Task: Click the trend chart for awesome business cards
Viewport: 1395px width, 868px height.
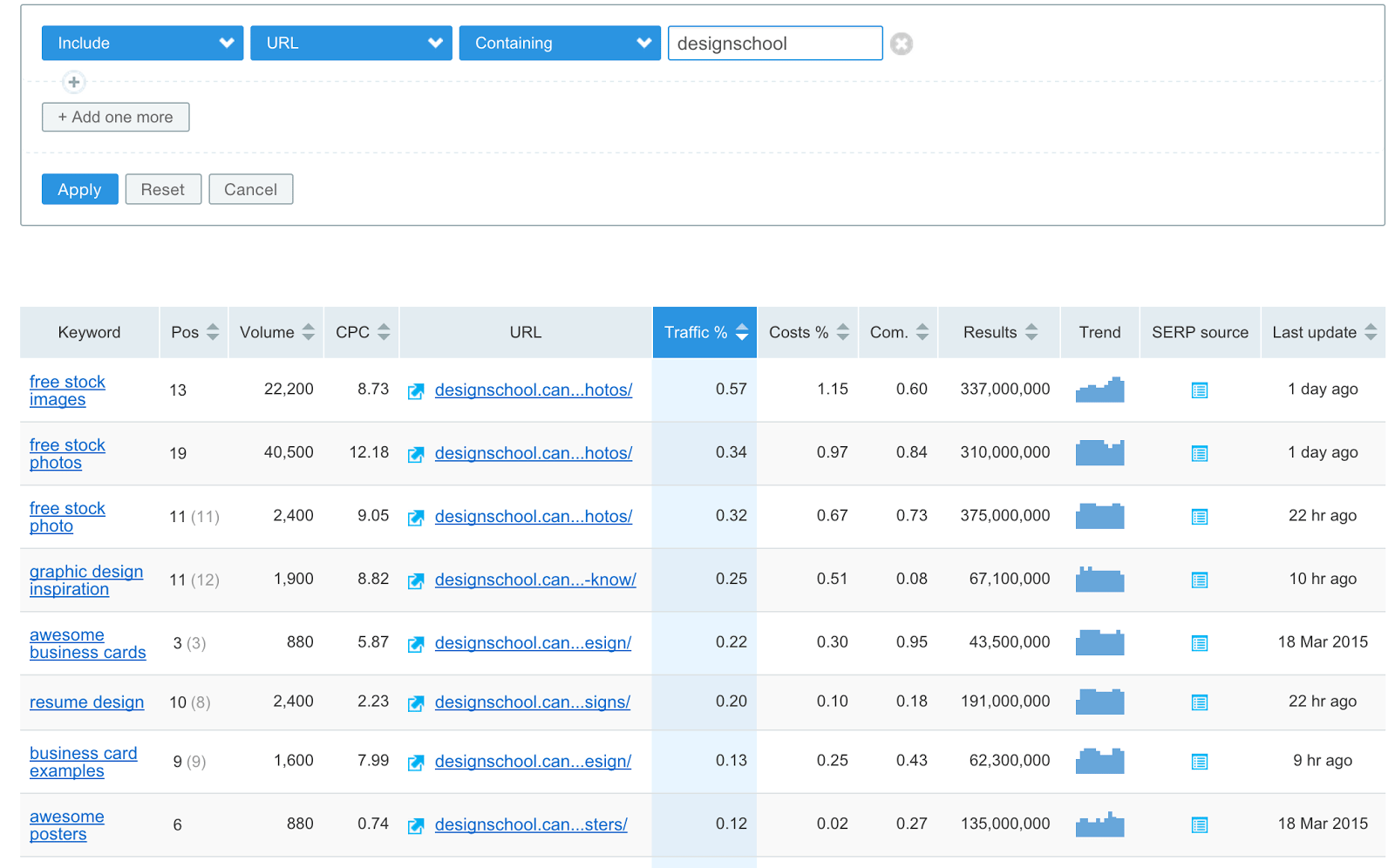Action: pyautogui.click(x=1099, y=642)
